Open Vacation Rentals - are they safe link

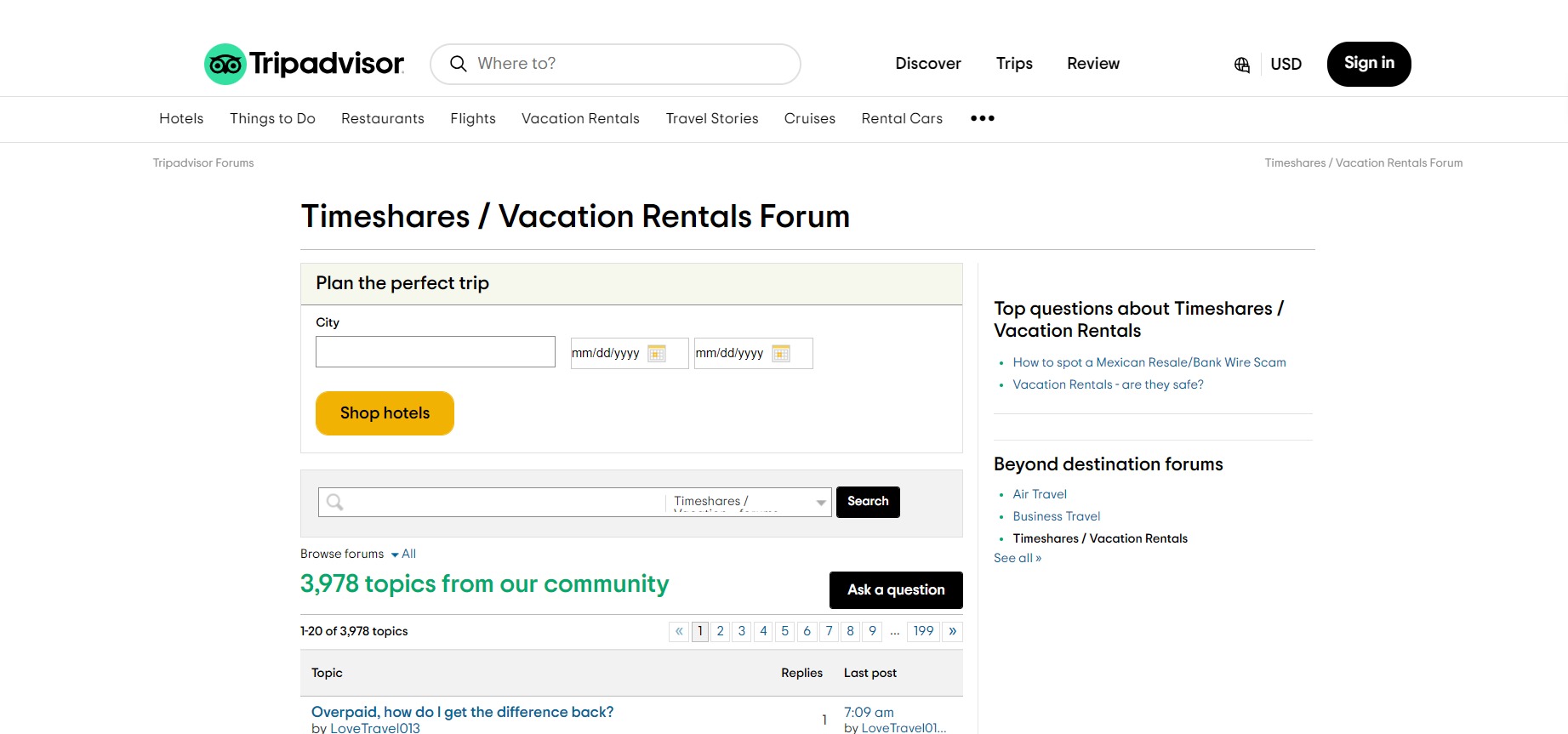pos(1108,384)
